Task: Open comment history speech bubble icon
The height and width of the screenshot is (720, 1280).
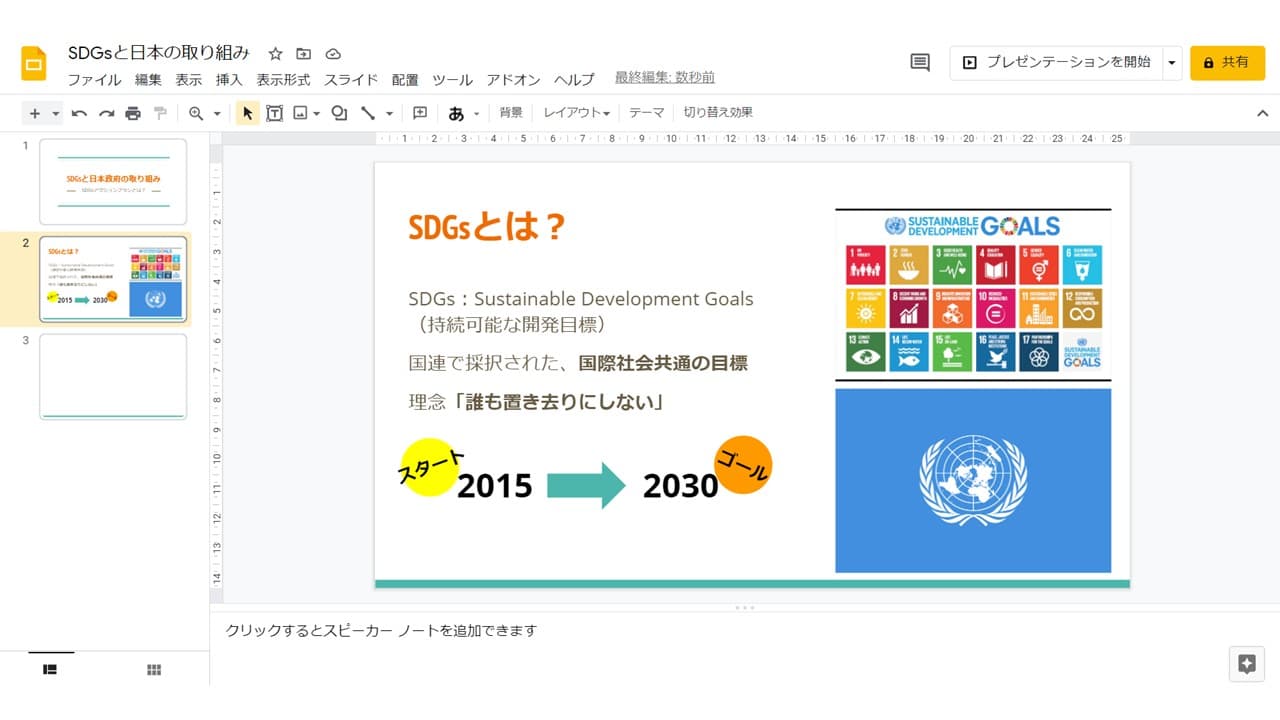Action: [920, 62]
